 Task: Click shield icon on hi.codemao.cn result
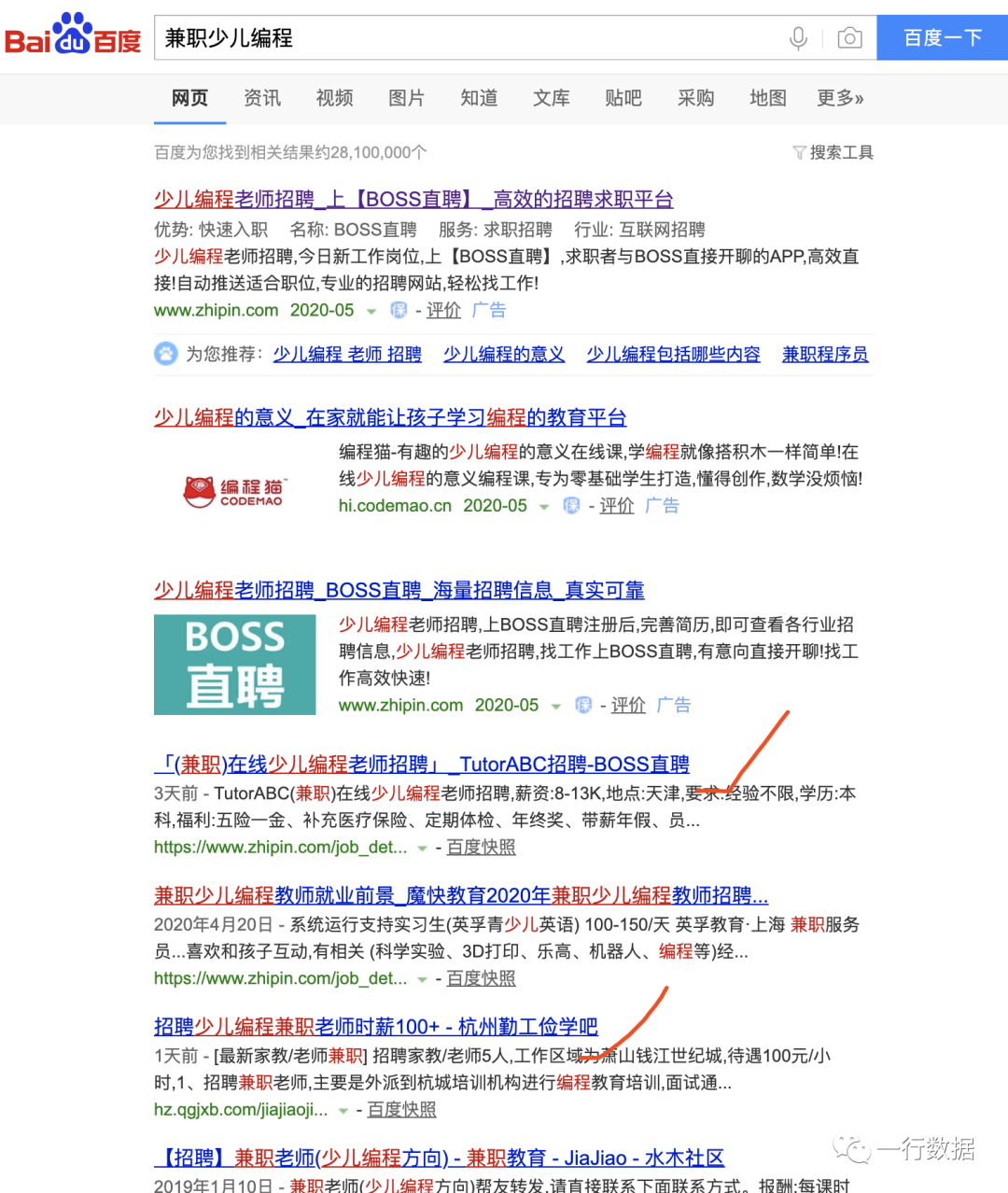[x=571, y=505]
